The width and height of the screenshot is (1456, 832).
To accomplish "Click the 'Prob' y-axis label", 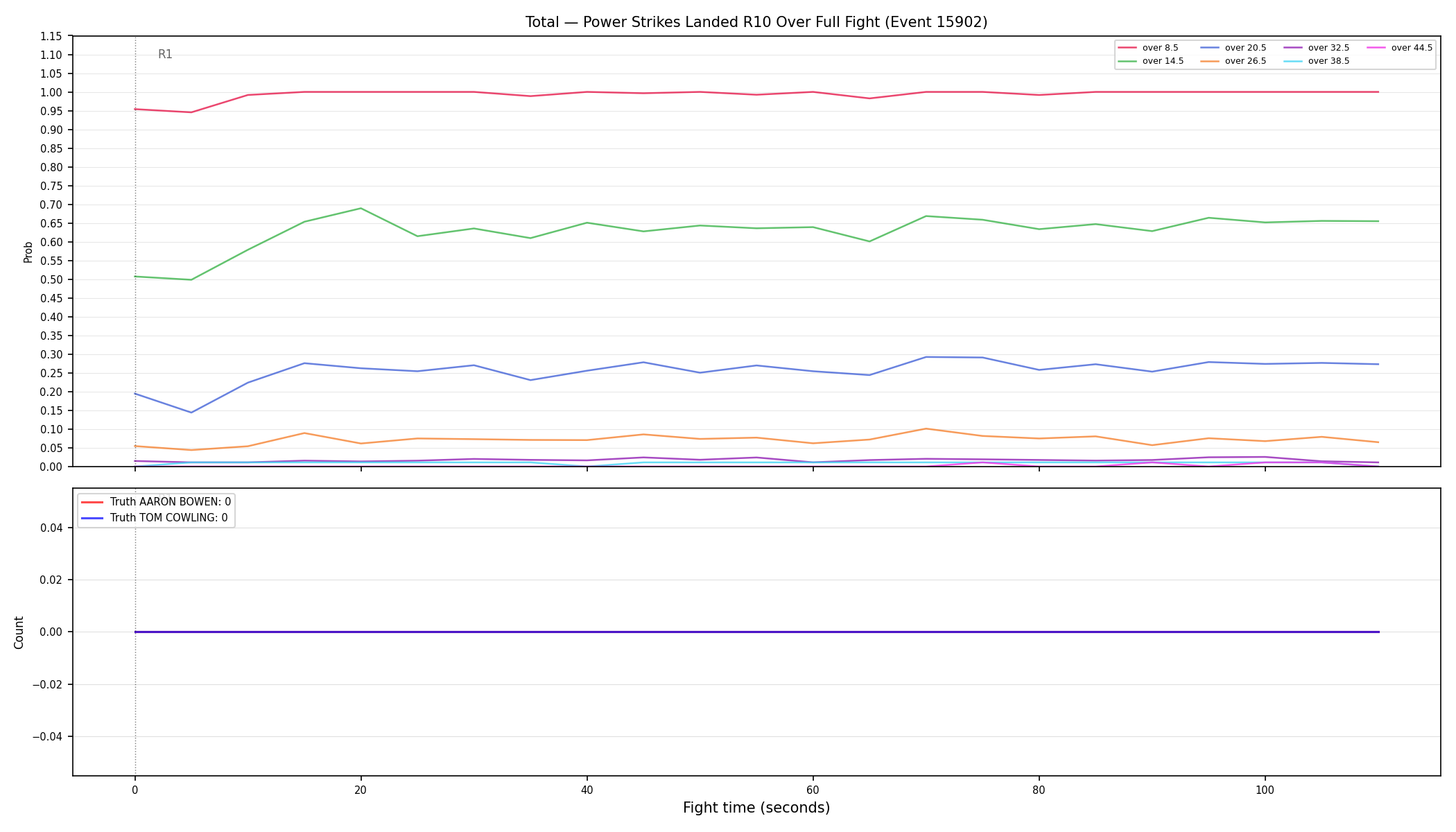I will 28,252.
